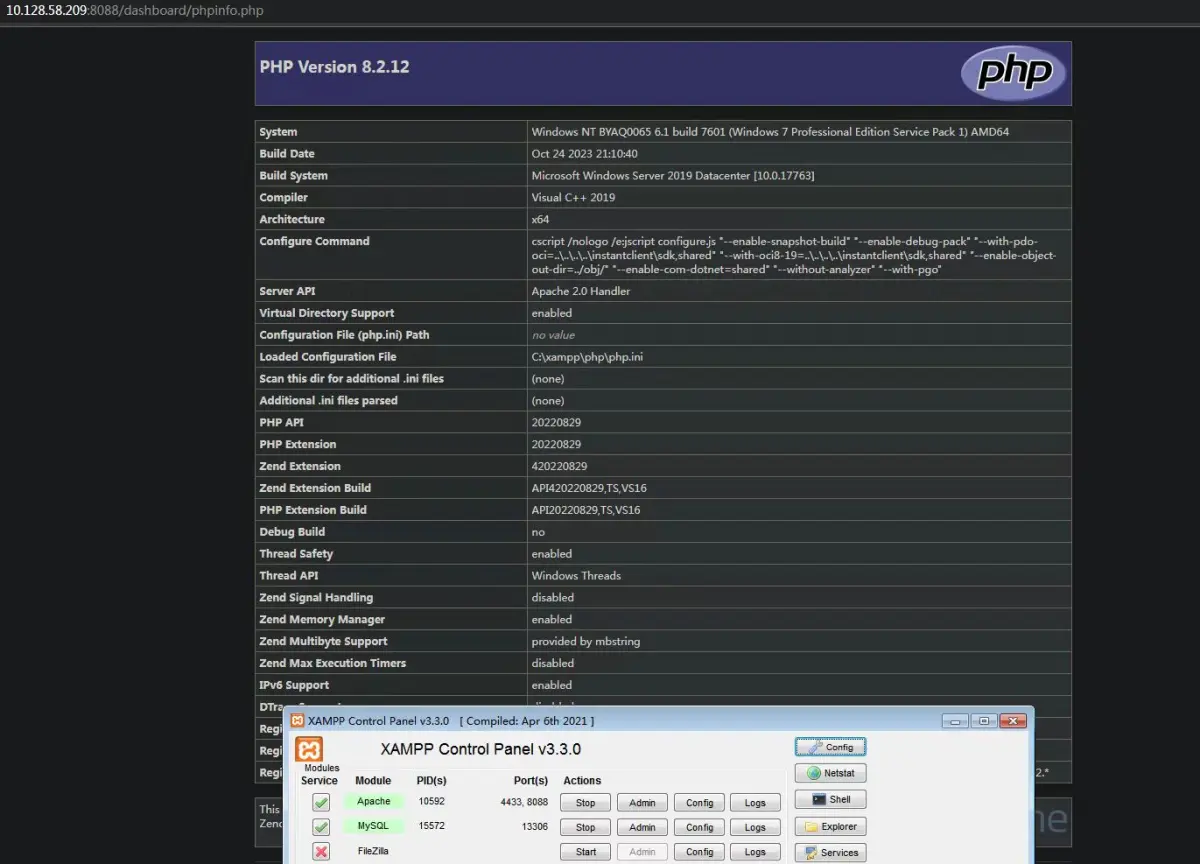Click the 'Additional .ini files parsed' label

tap(328, 401)
